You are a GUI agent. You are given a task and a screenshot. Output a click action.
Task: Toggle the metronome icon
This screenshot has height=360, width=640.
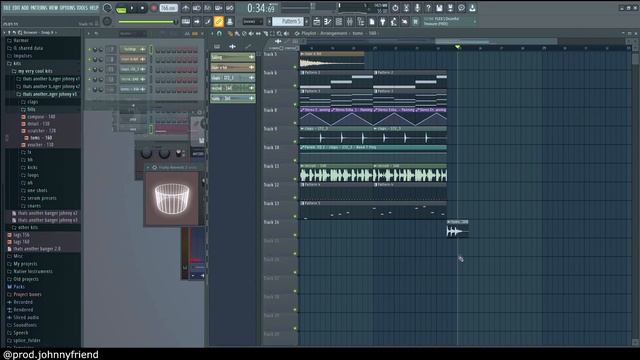(x=186, y=8)
